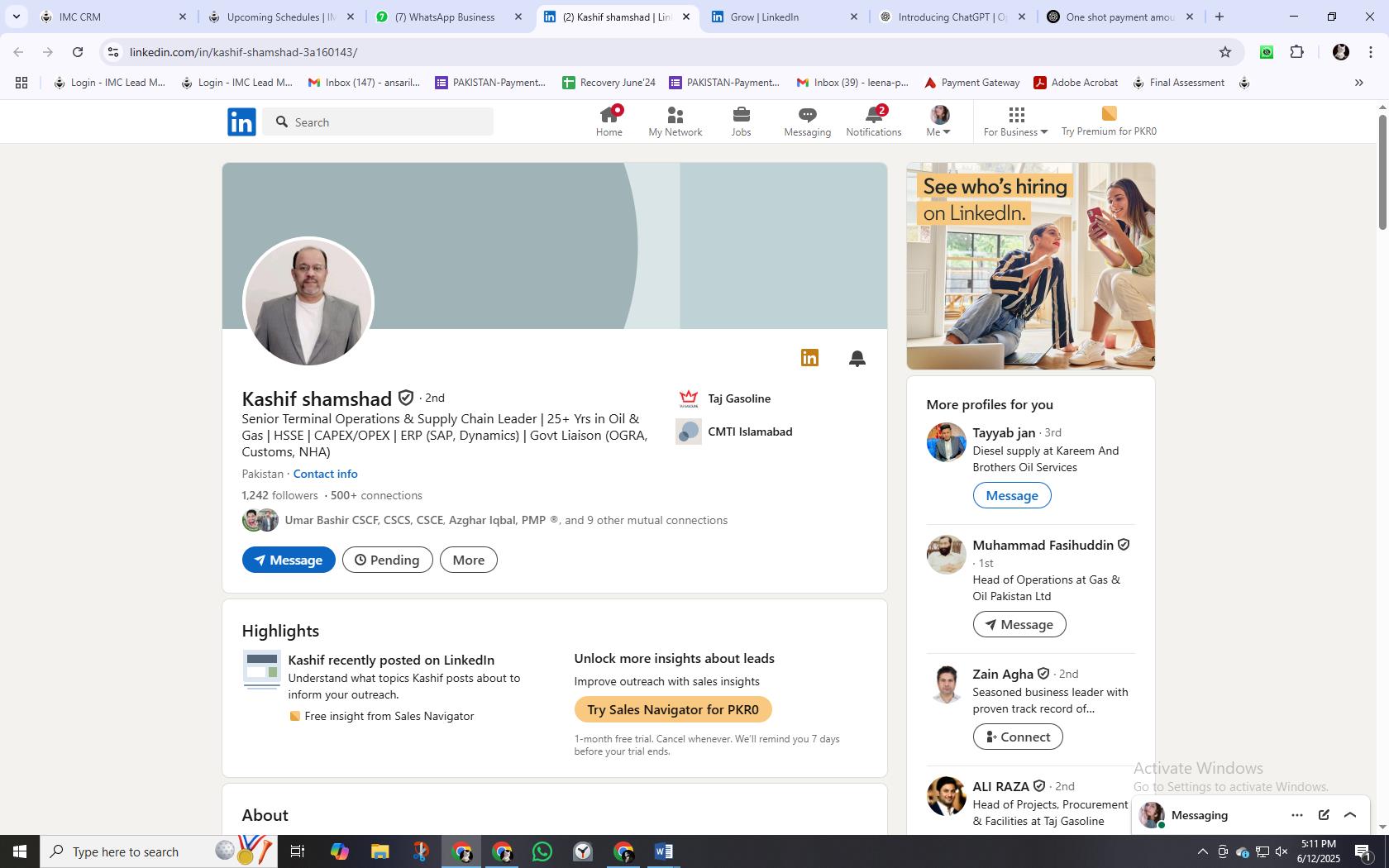Open LinkedIn home logo
This screenshot has width=1389, height=868.
(x=241, y=122)
